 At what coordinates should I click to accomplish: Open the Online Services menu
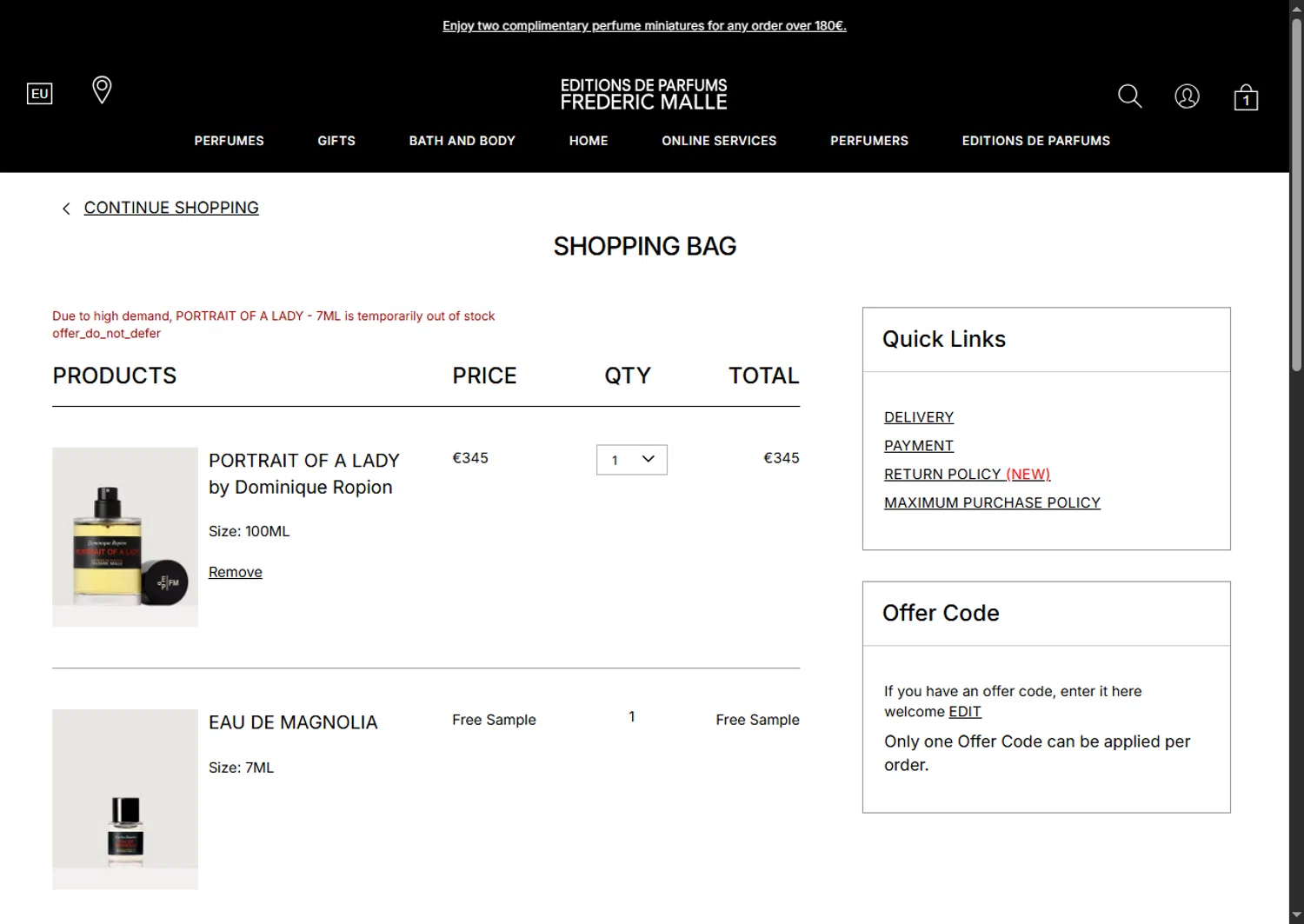(x=719, y=141)
